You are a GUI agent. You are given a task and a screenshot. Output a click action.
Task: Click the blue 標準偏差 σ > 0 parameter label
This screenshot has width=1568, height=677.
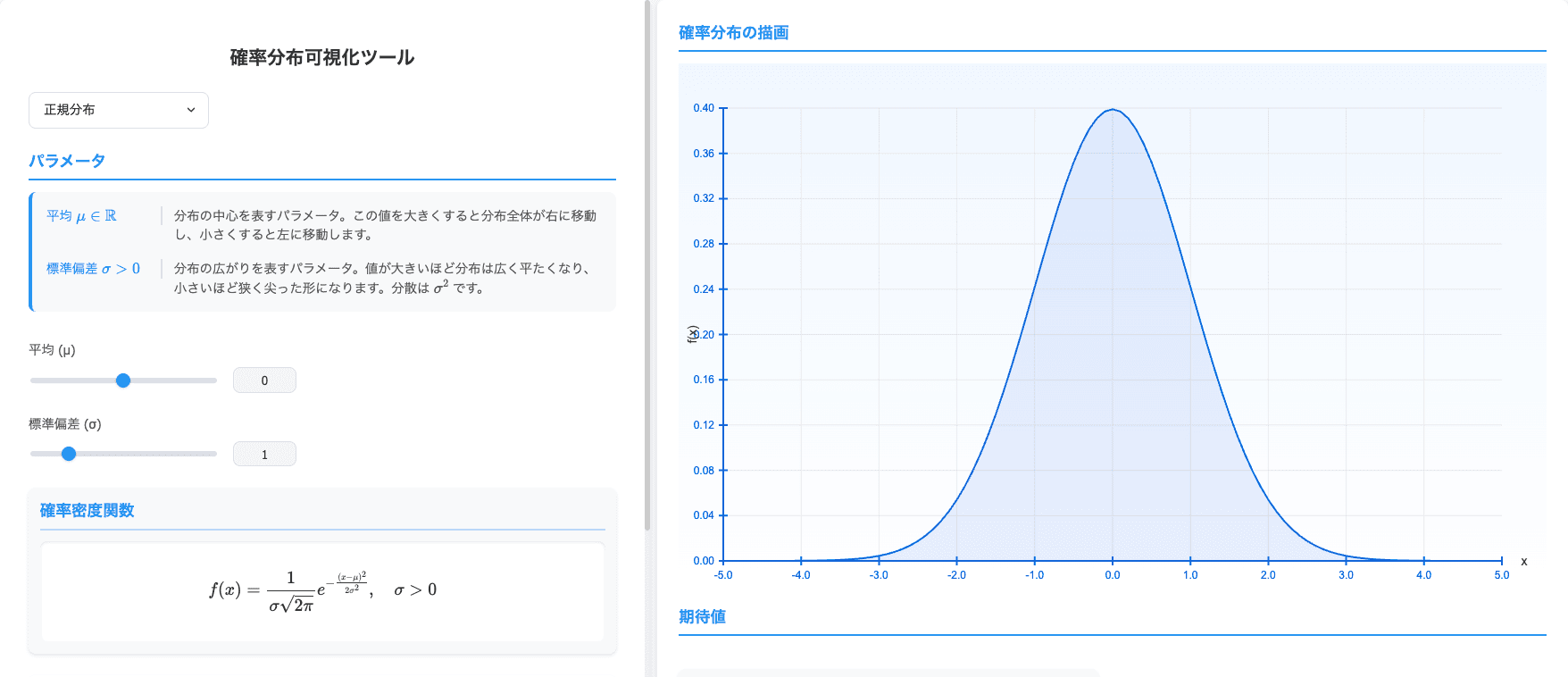(x=93, y=269)
